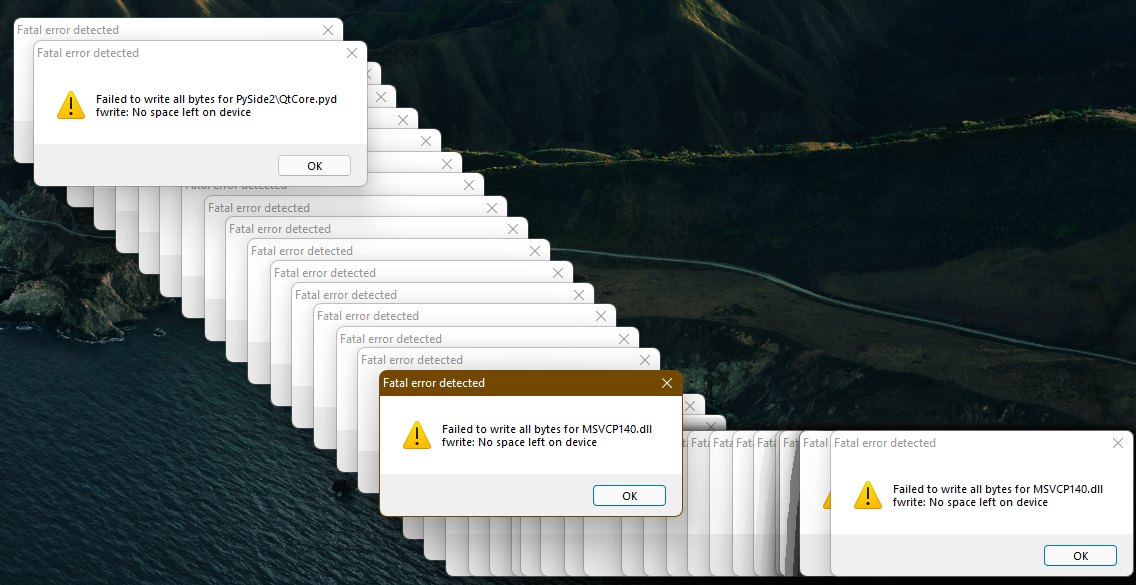Click the warning icon in the bottom-right error dialog

click(868, 495)
